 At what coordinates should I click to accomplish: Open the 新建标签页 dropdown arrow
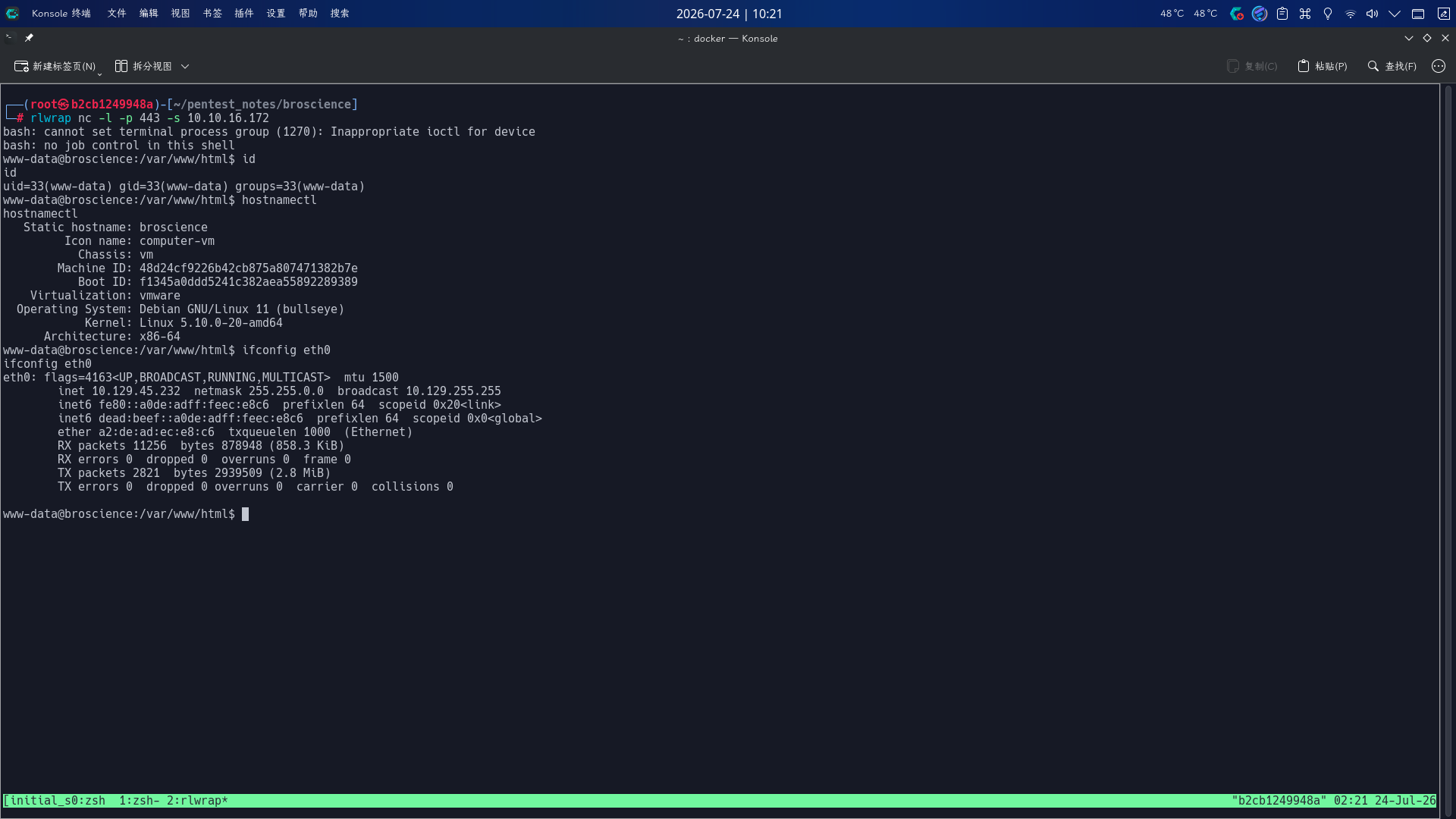(100, 73)
